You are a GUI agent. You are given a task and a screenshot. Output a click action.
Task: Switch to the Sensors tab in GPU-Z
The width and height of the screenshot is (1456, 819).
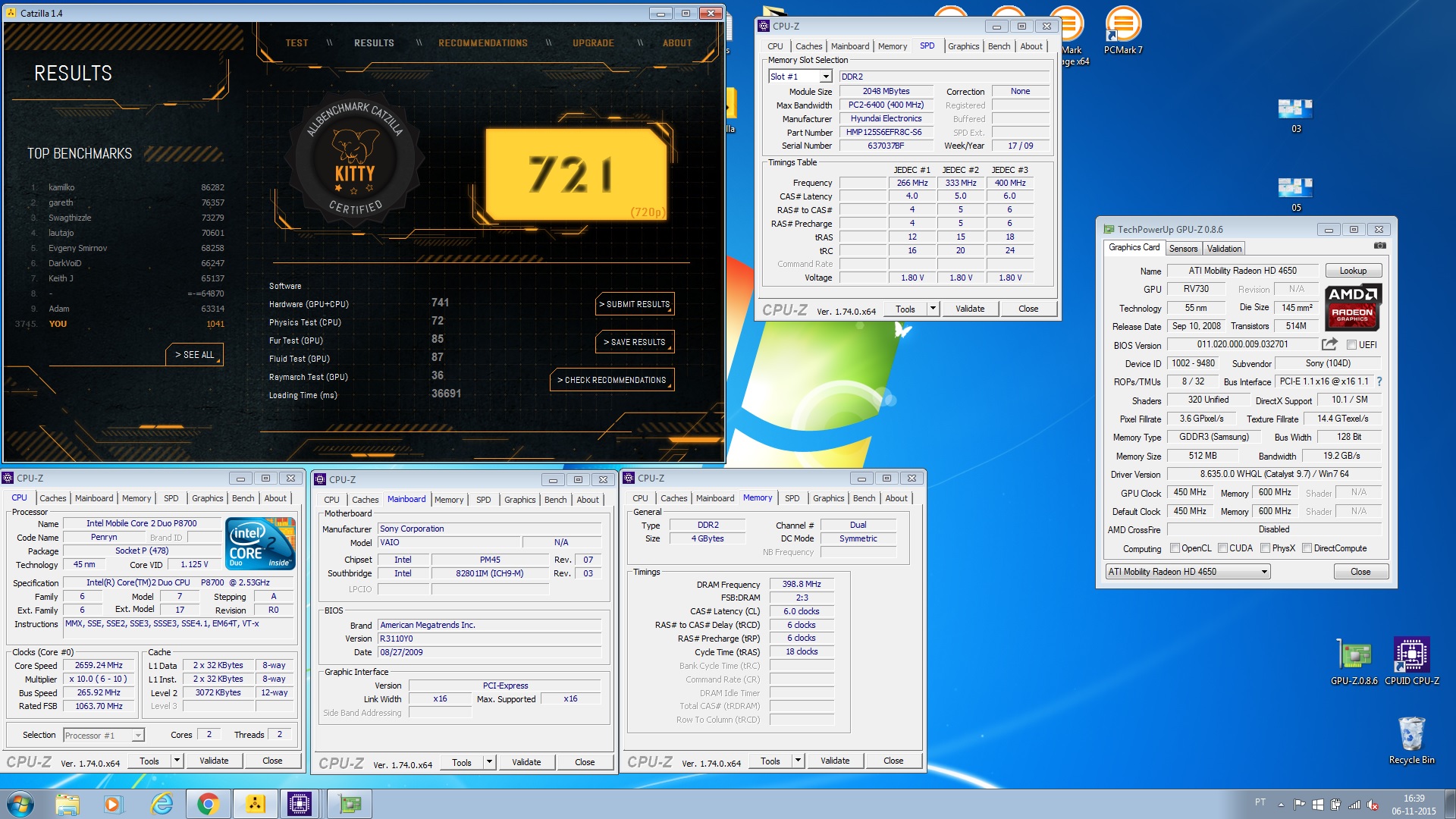(x=1183, y=249)
